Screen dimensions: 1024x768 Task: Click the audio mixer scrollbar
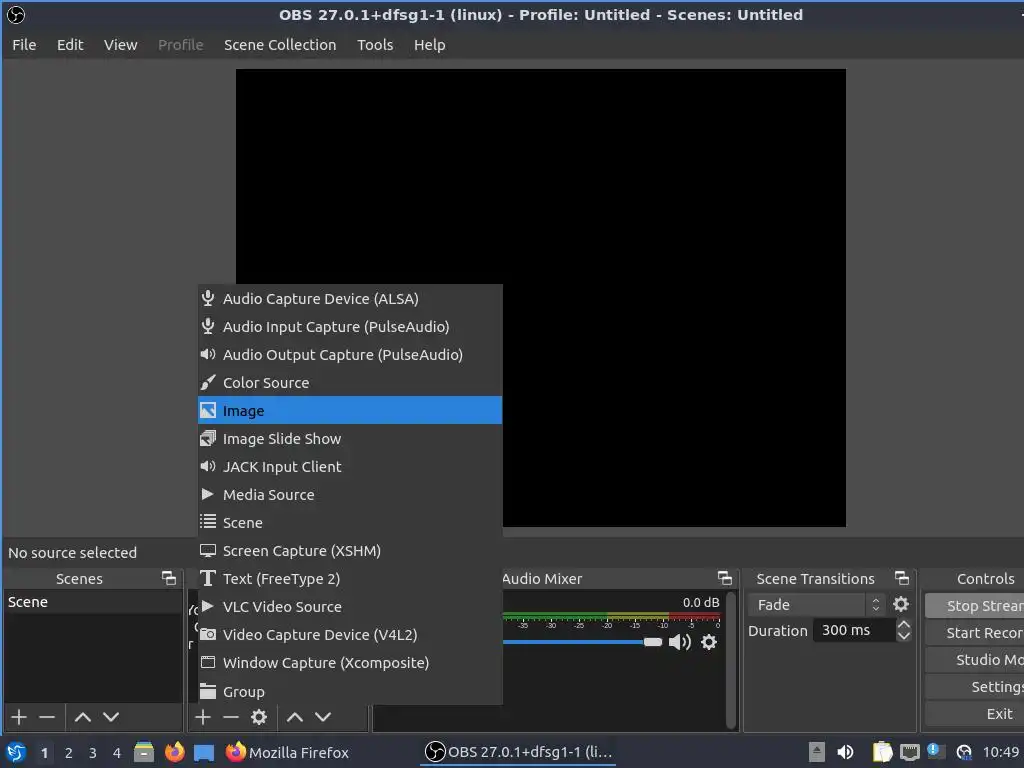[x=731, y=660]
